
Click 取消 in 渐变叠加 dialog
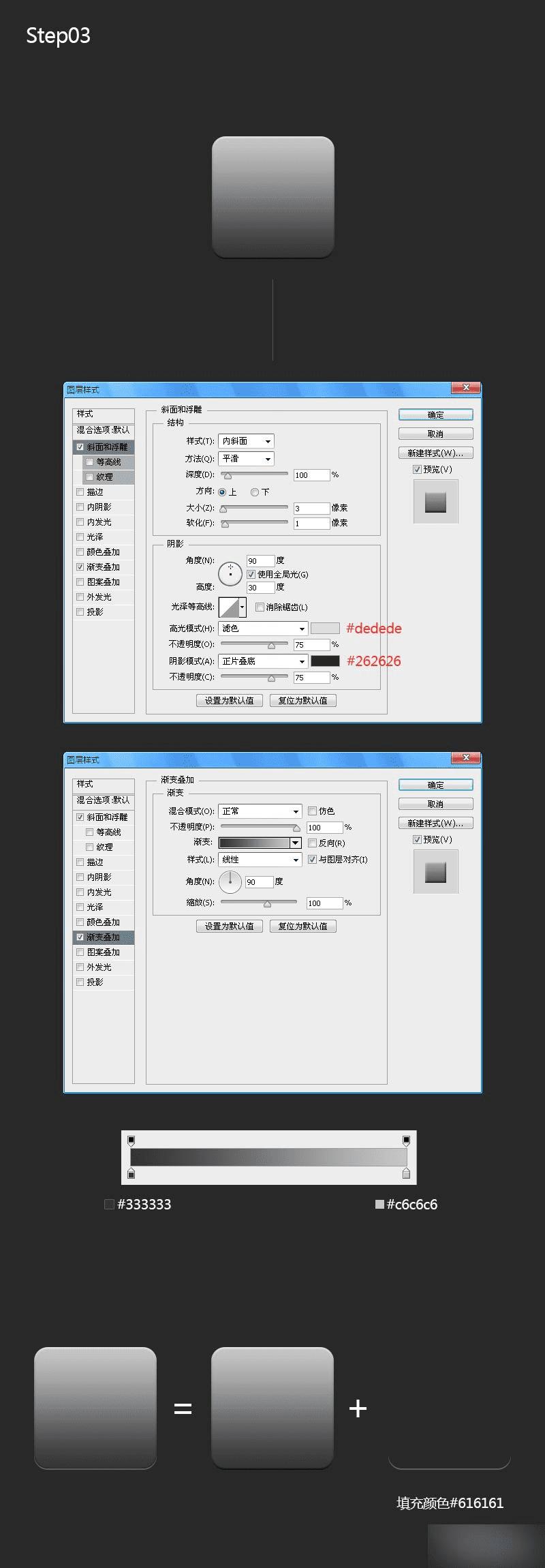(435, 804)
